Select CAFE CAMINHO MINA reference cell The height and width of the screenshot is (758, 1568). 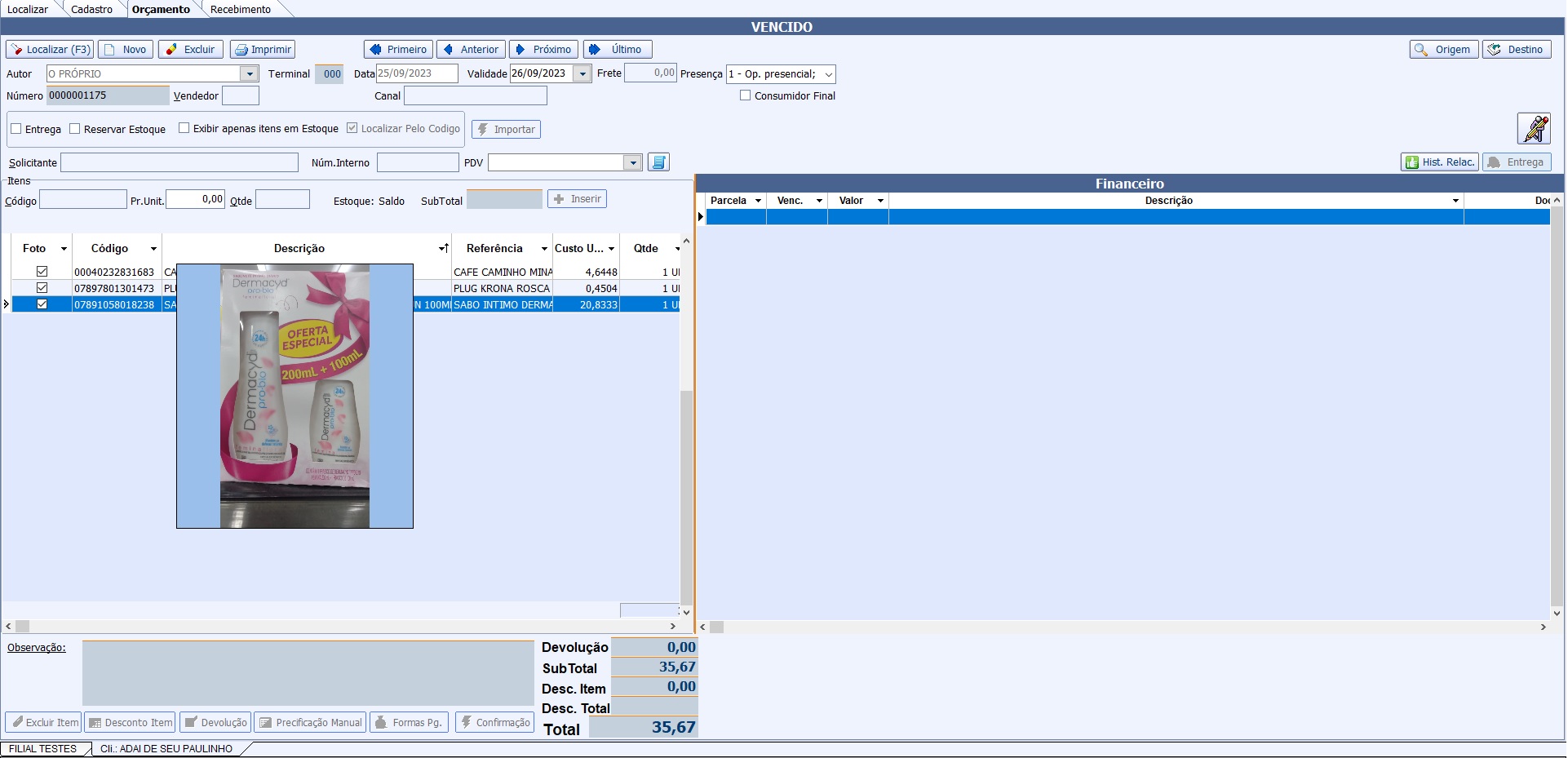pyautogui.click(x=503, y=273)
